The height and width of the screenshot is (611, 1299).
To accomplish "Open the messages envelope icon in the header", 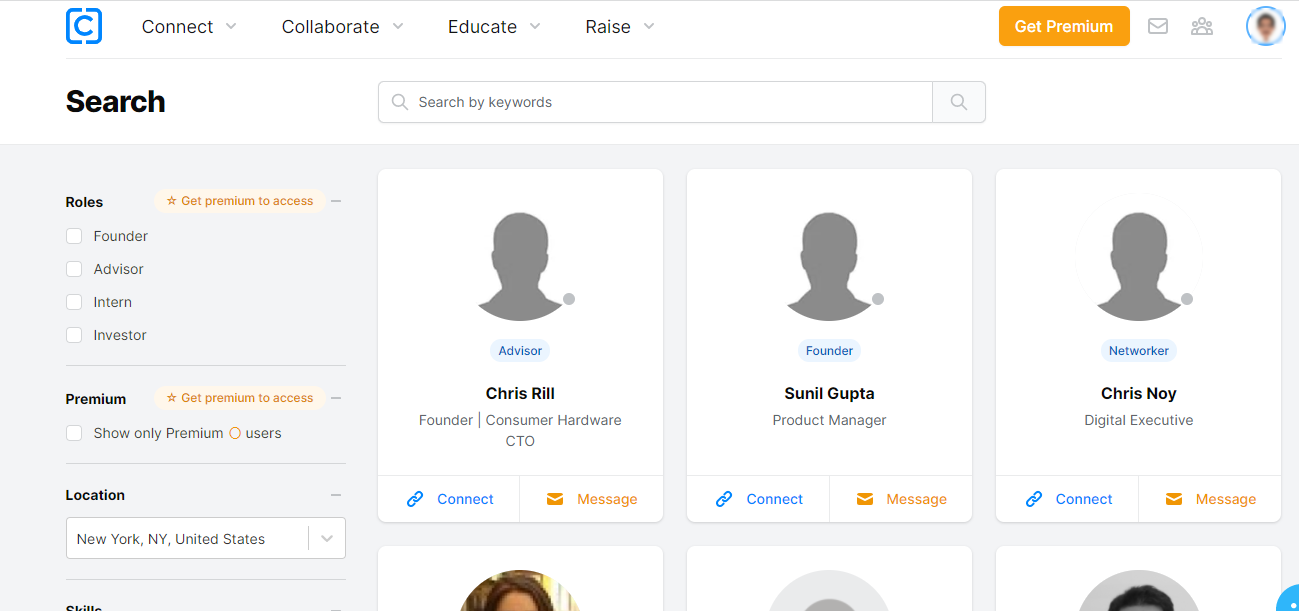I will [1157, 26].
